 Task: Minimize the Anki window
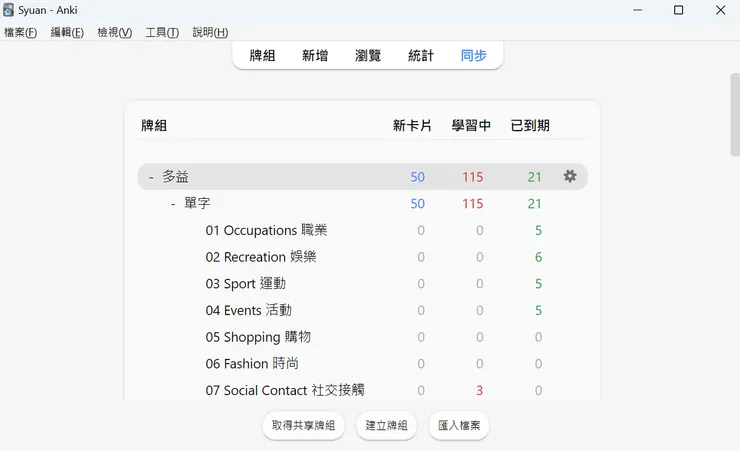click(x=638, y=10)
